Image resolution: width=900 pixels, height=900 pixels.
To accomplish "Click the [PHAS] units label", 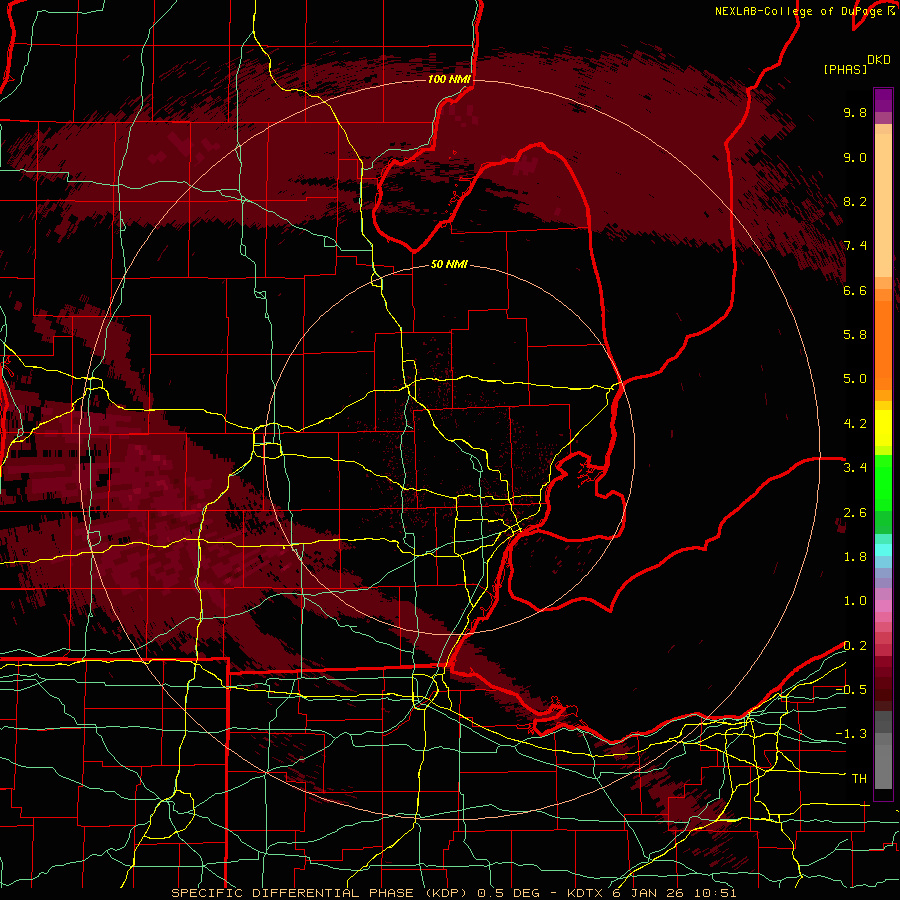I will pyautogui.click(x=845, y=69).
